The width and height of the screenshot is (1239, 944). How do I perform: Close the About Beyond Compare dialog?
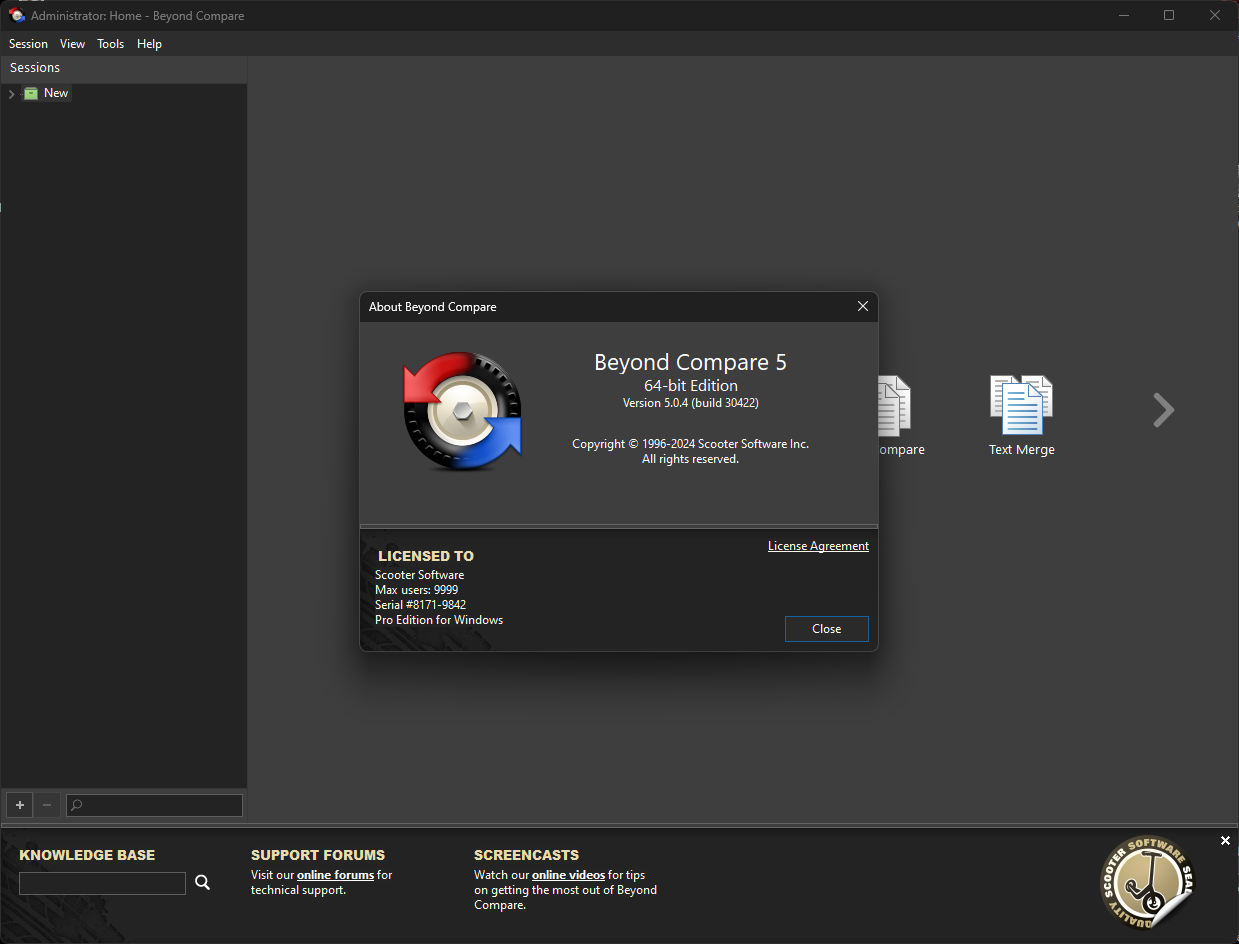[x=826, y=629]
